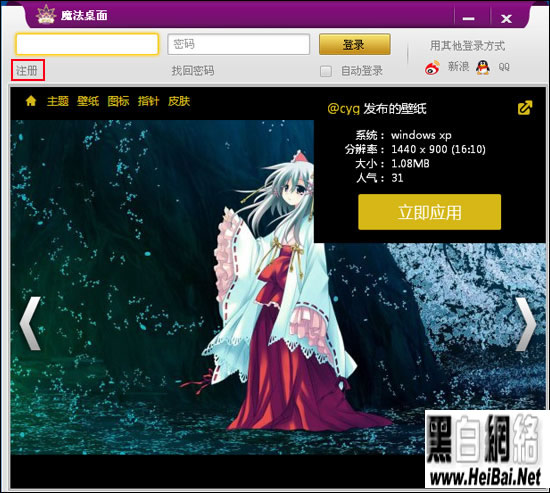Switch to the 指针 tab
The height and width of the screenshot is (493, 550).
(148, 101)
